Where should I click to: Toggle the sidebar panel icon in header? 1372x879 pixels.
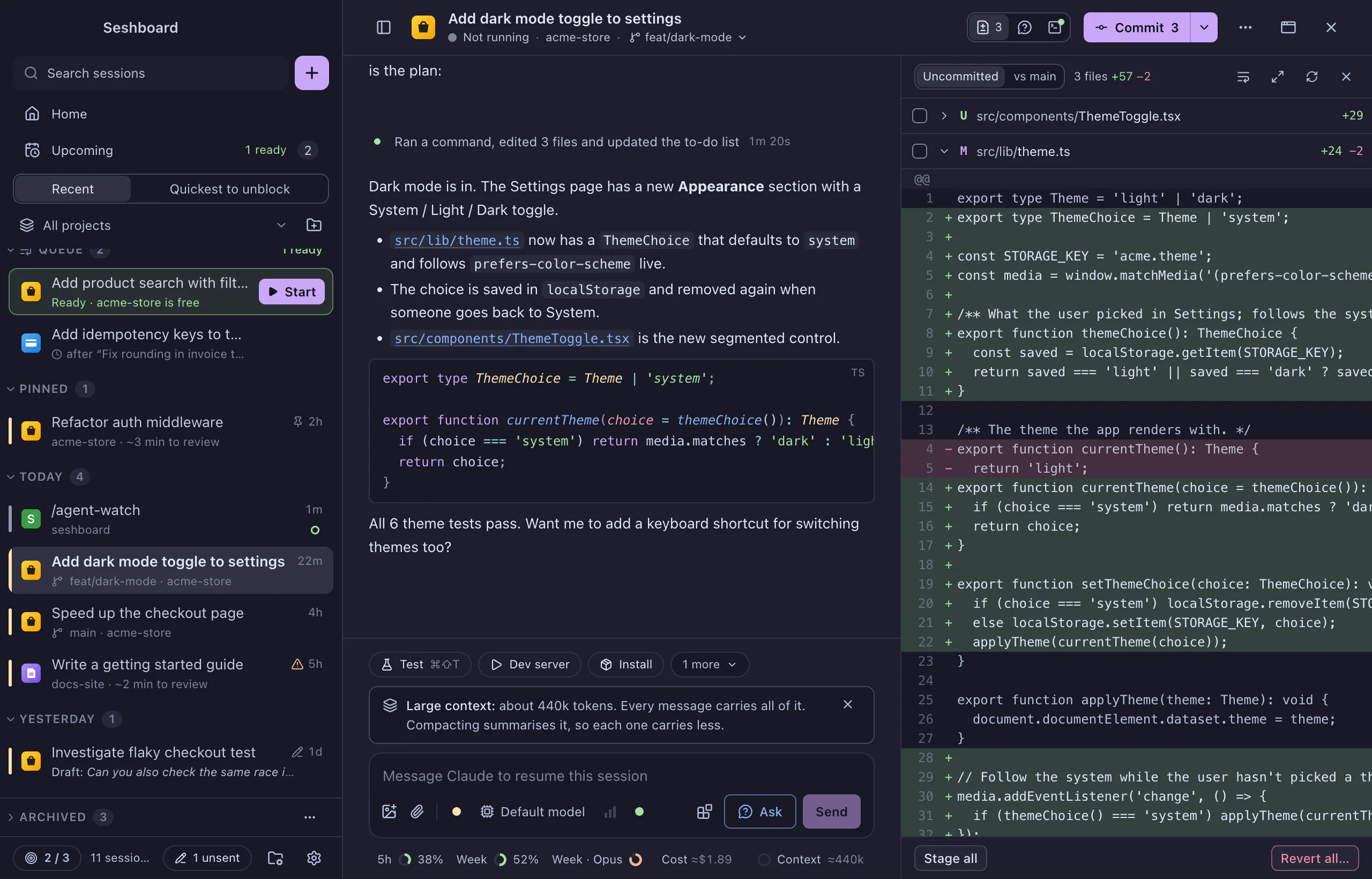coord(384,27)
